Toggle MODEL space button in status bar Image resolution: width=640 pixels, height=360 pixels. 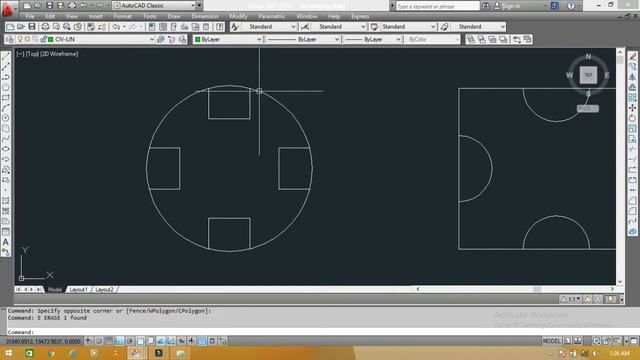pyautogui.click(x=551, y=341)
